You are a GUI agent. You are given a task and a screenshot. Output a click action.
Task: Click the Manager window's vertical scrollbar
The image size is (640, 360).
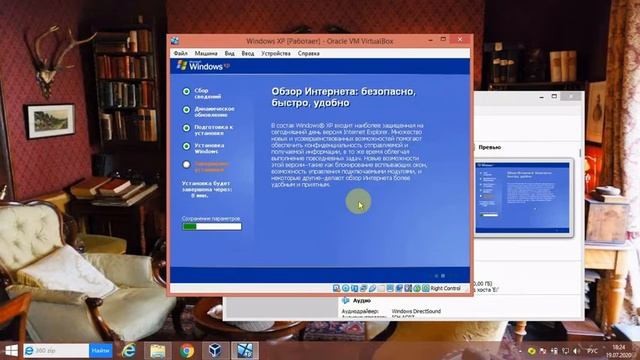(580, 153)
